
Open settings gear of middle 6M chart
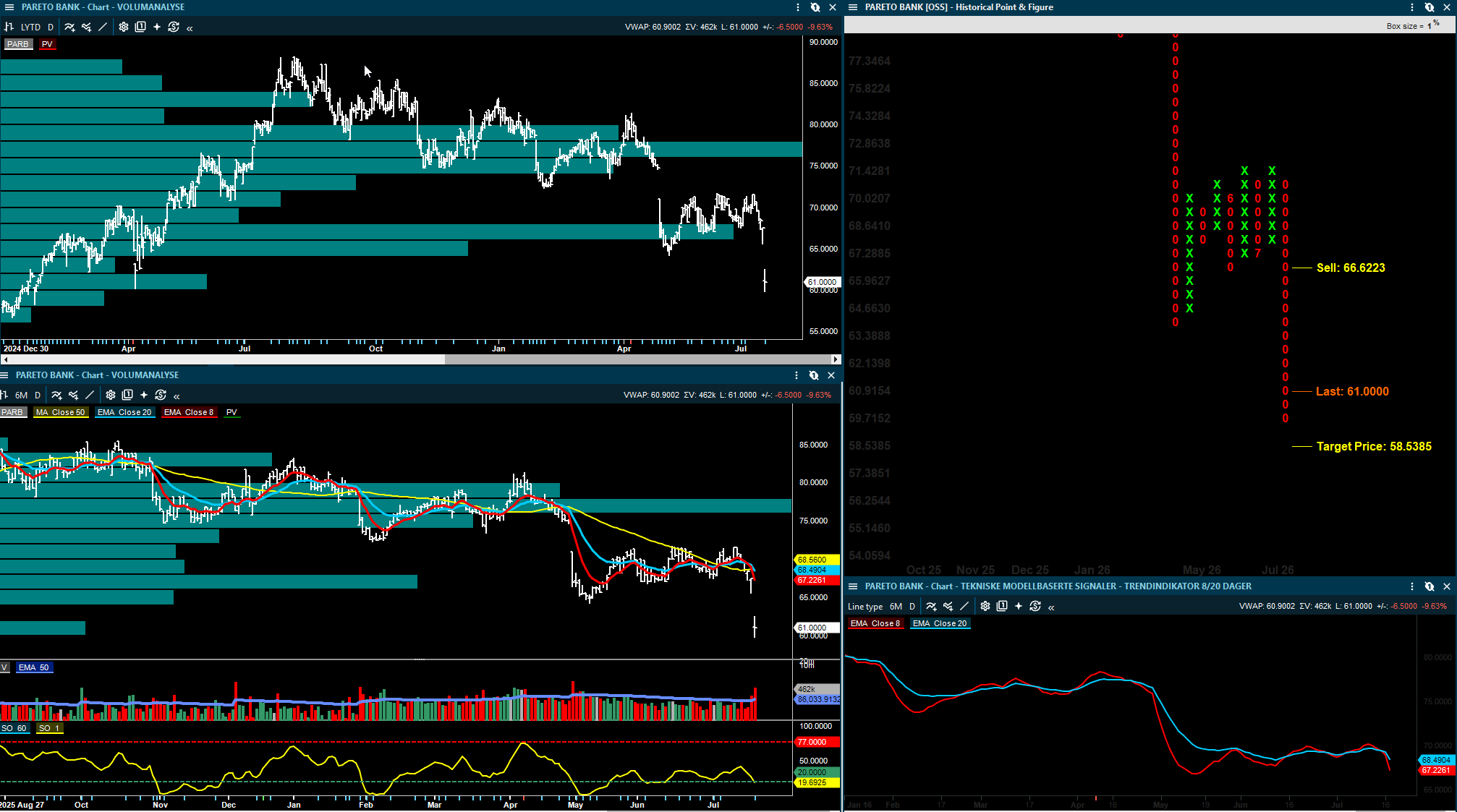coord(111,395)
